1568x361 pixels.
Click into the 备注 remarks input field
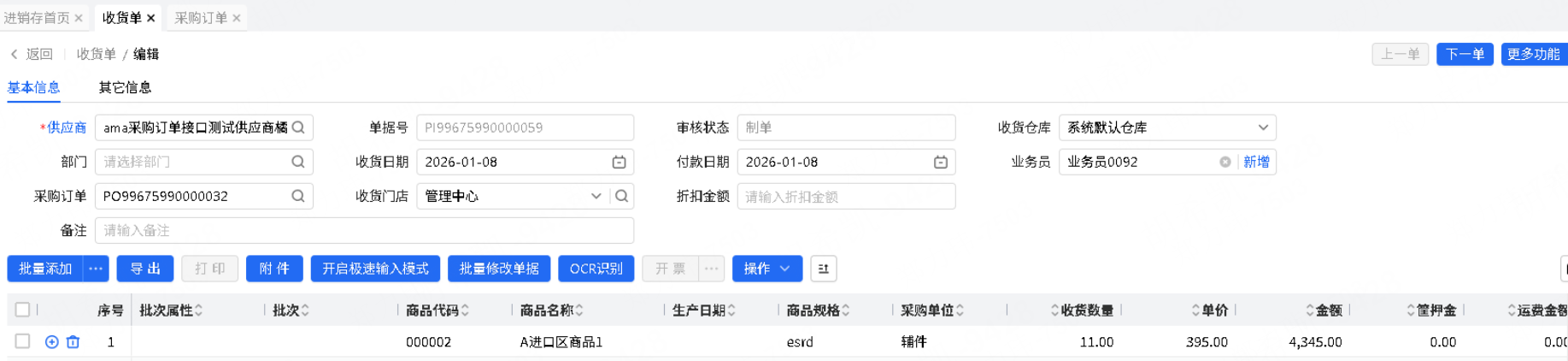tap(364, 230)
